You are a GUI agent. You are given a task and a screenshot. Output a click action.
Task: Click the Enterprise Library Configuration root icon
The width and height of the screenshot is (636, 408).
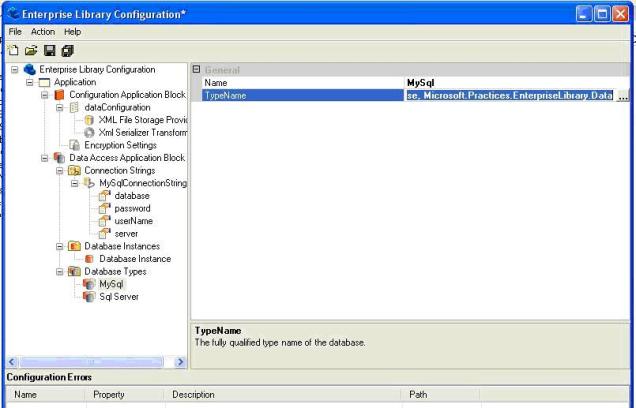coord(30,69)
